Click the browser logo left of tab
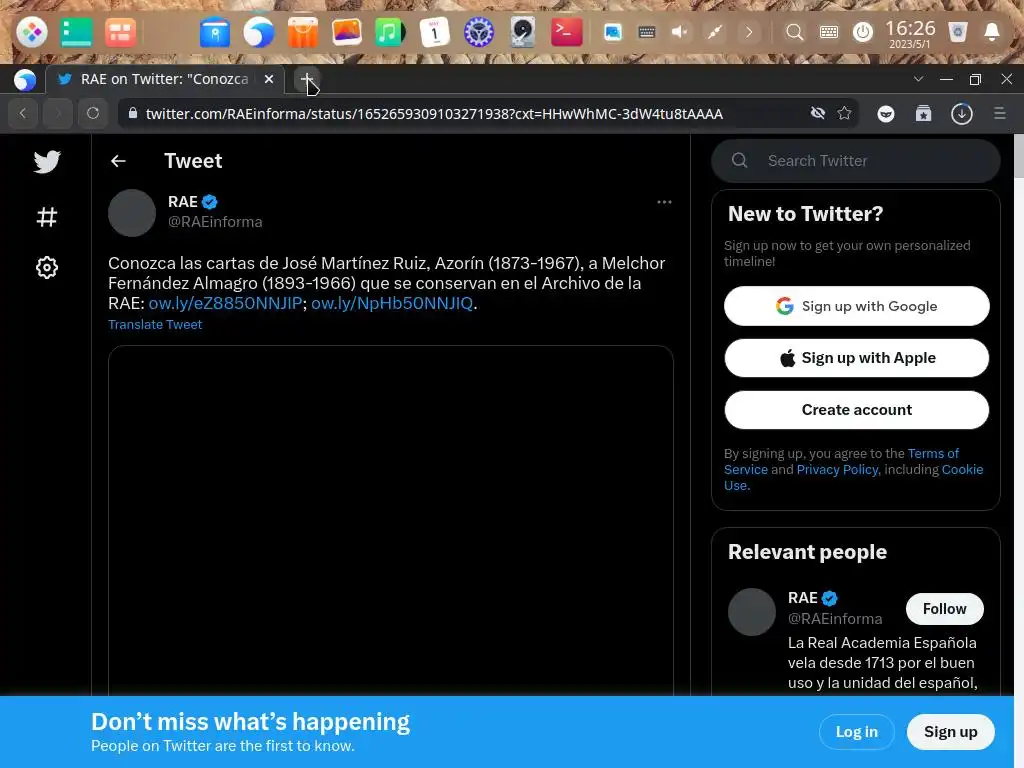1024x768 pixels. (x=25, y=80)
